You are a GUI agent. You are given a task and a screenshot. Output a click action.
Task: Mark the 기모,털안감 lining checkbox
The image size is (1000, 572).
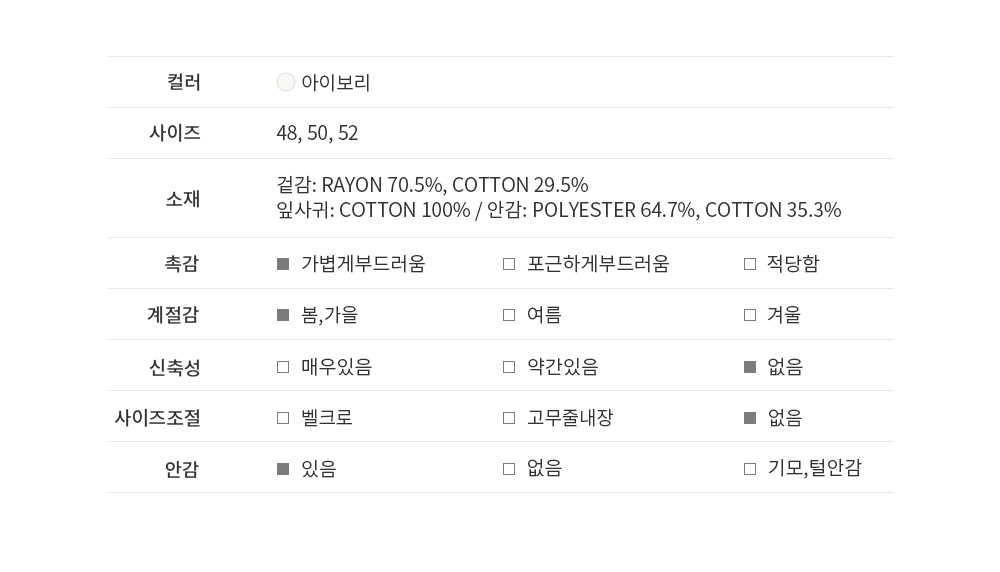pos(750,469)
